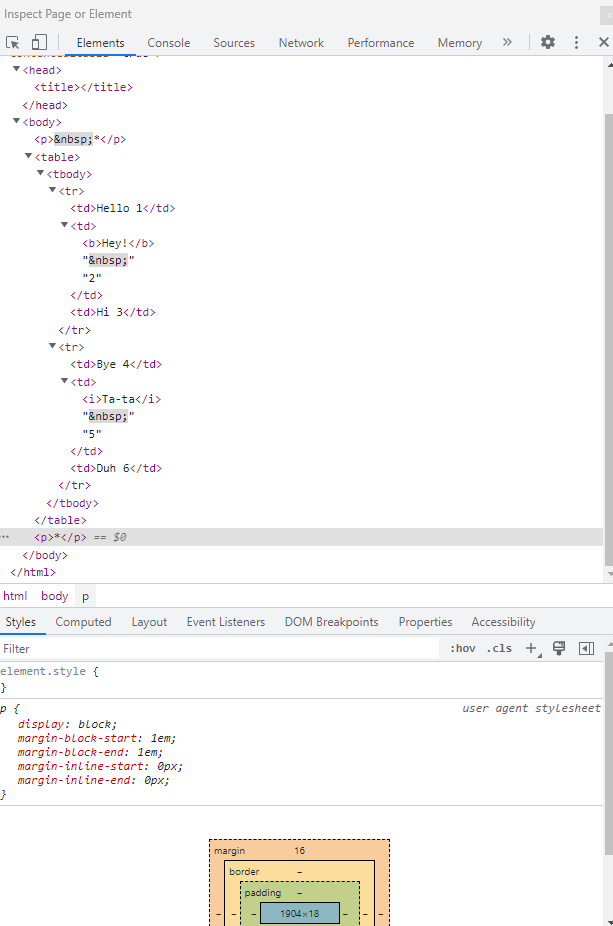This screenshot has height=926, width=613.
Task: Open the Accessibility pane
Action: (x=503, y=622)
